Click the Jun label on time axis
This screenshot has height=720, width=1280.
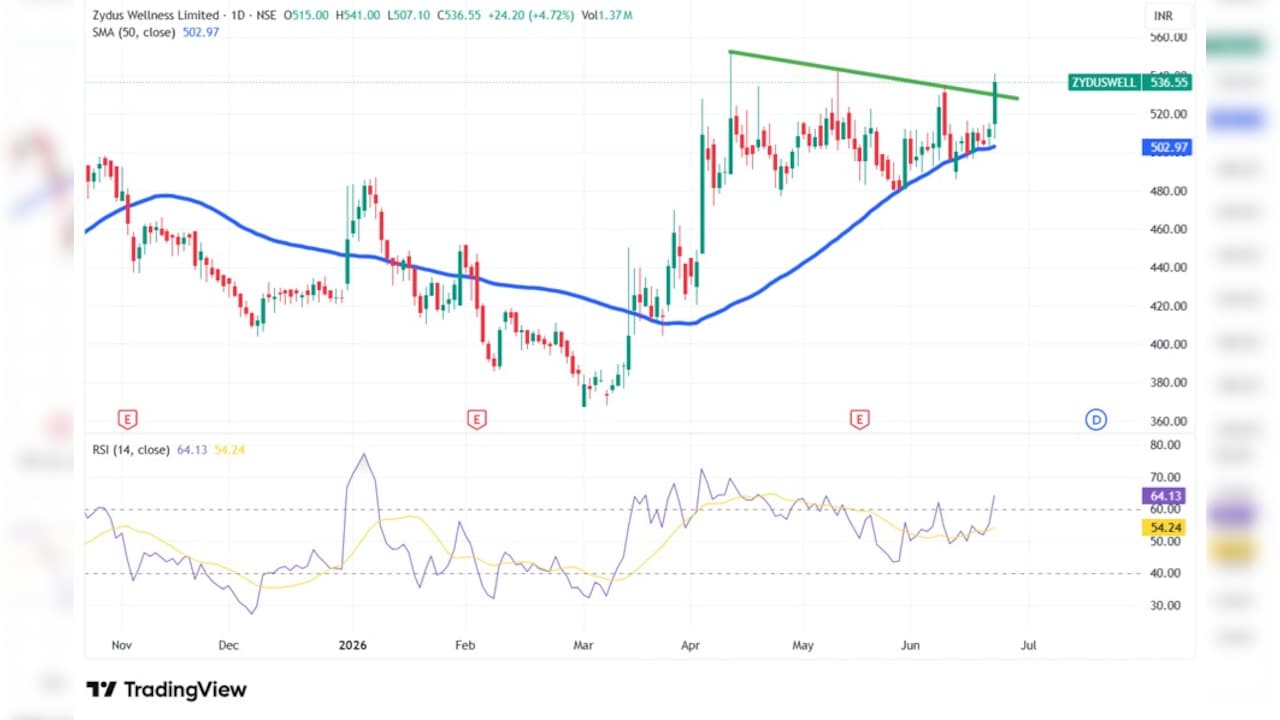pos(912,645)
